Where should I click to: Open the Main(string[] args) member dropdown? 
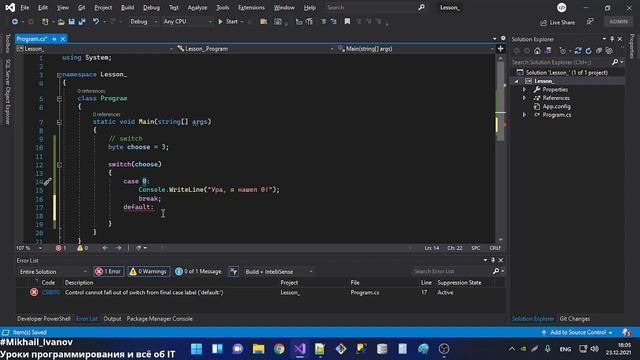coord(416,49)
